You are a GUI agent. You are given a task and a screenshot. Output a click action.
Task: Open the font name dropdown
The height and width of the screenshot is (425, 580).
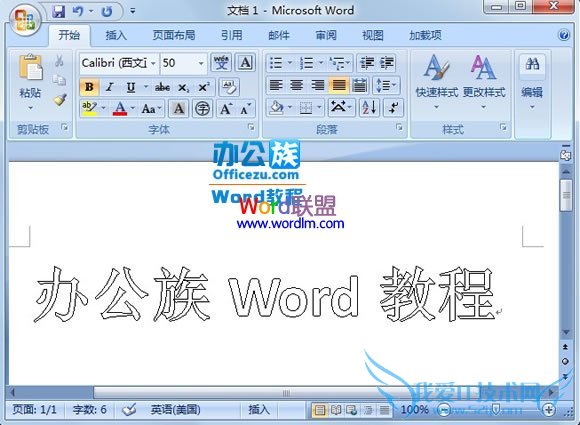(x=153, y=63)
